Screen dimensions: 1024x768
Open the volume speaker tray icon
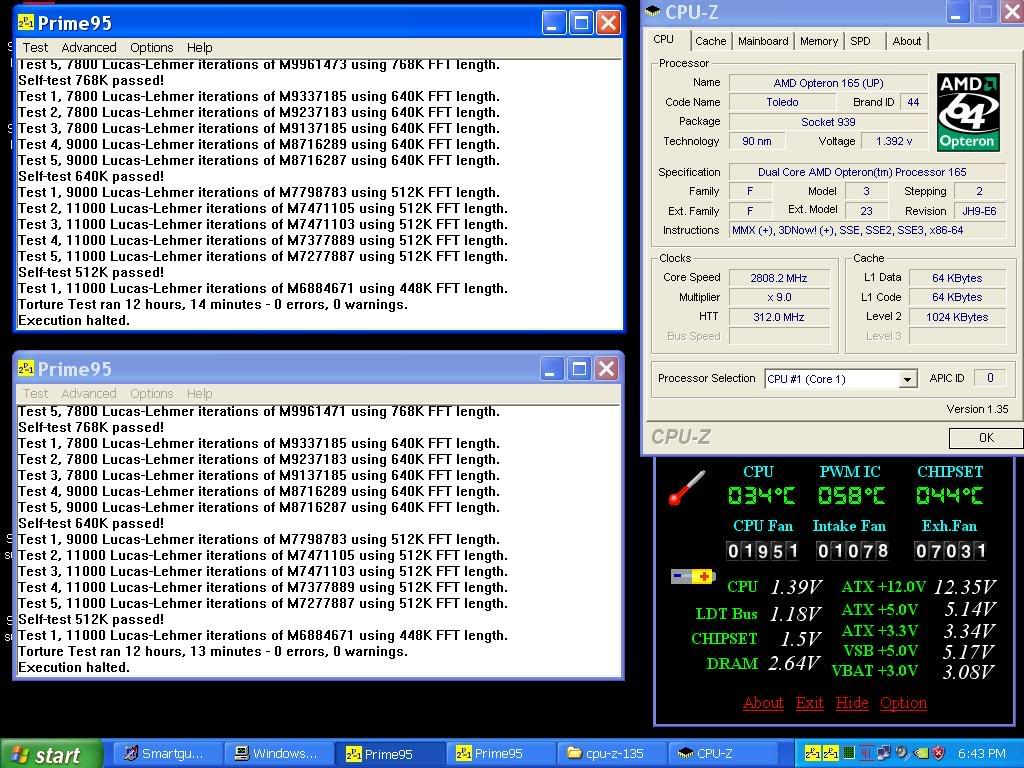coord(902,753)
